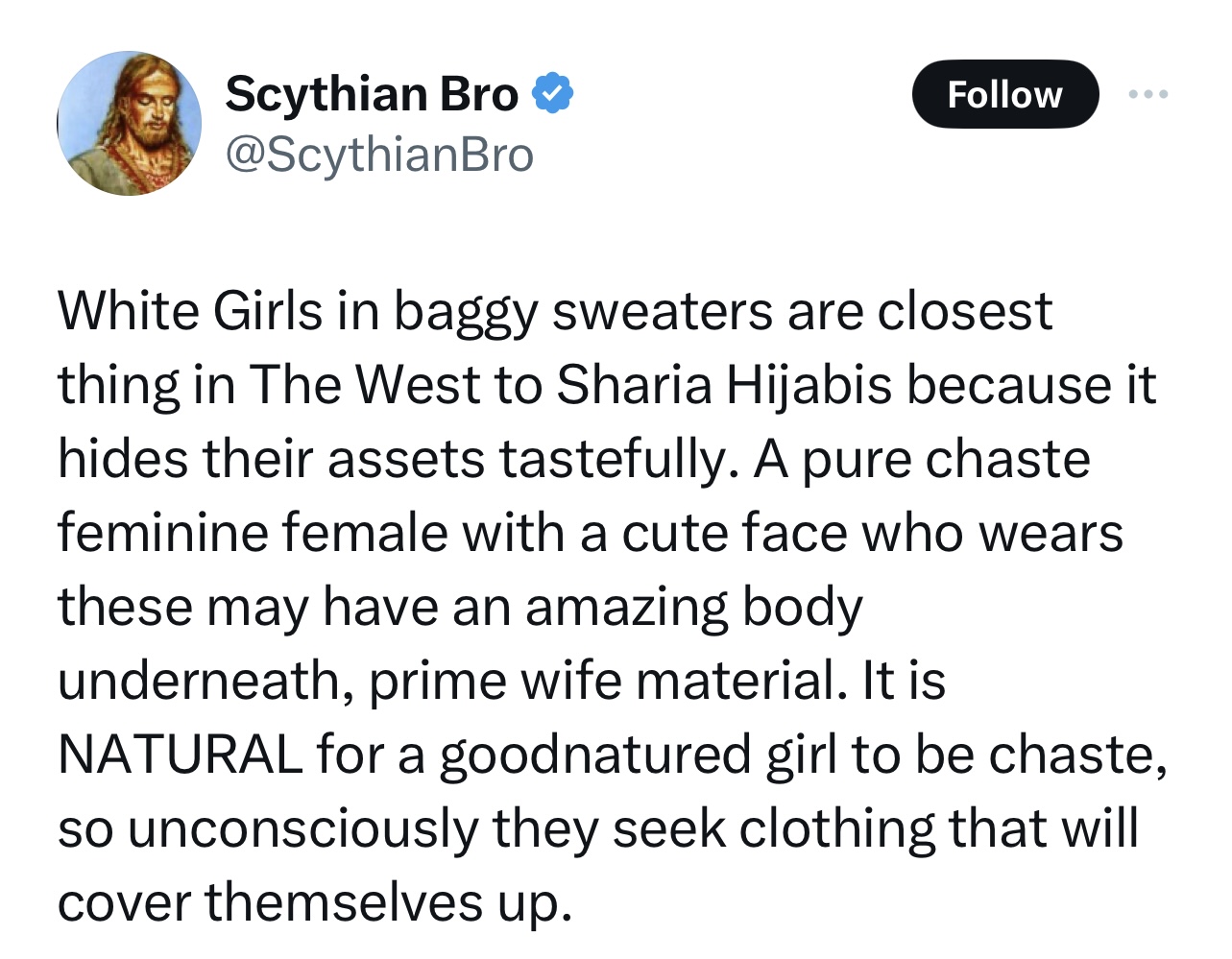This screenshot has width=1232, height=959.
Task: Click the phrase 'seek clothing' in the tweet
Action: [774, 829]
